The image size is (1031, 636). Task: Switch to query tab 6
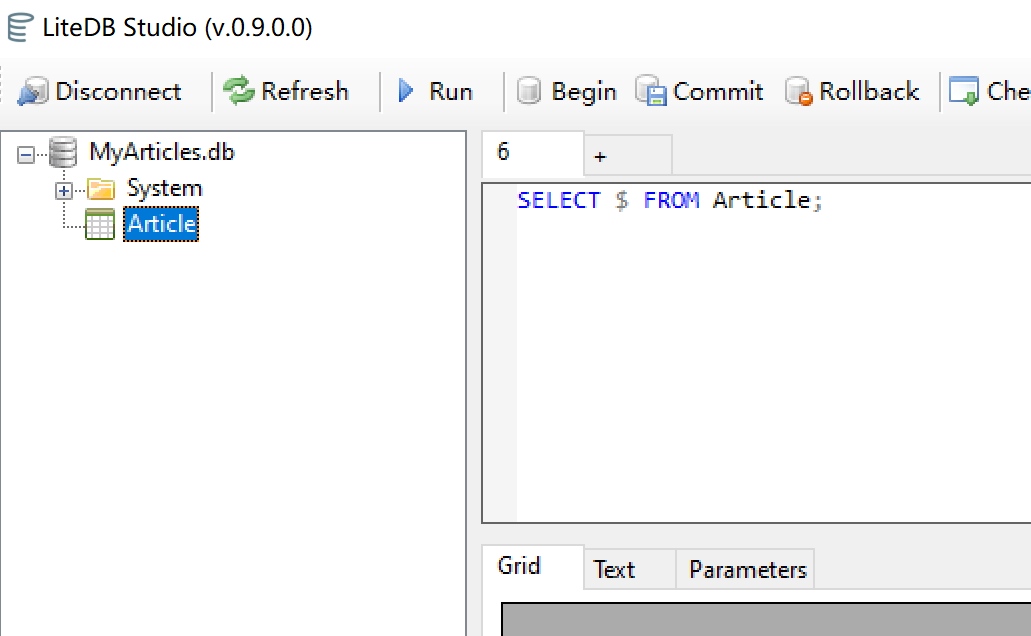533,154
